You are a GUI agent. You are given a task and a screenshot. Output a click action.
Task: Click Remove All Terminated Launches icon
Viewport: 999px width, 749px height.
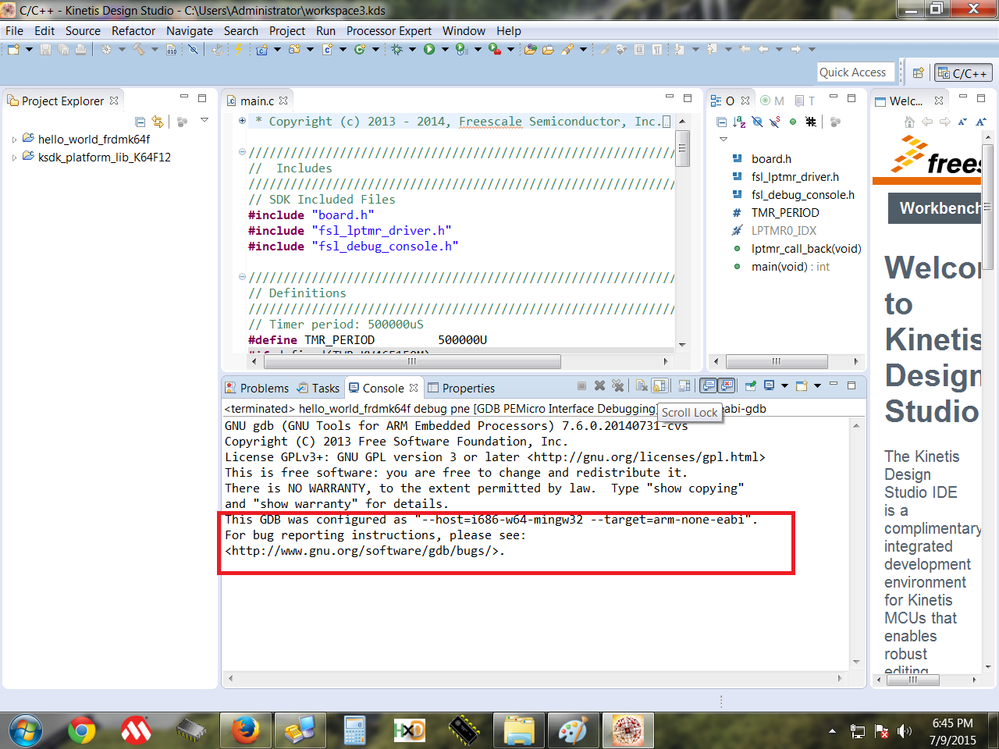[x=617, y=385]
